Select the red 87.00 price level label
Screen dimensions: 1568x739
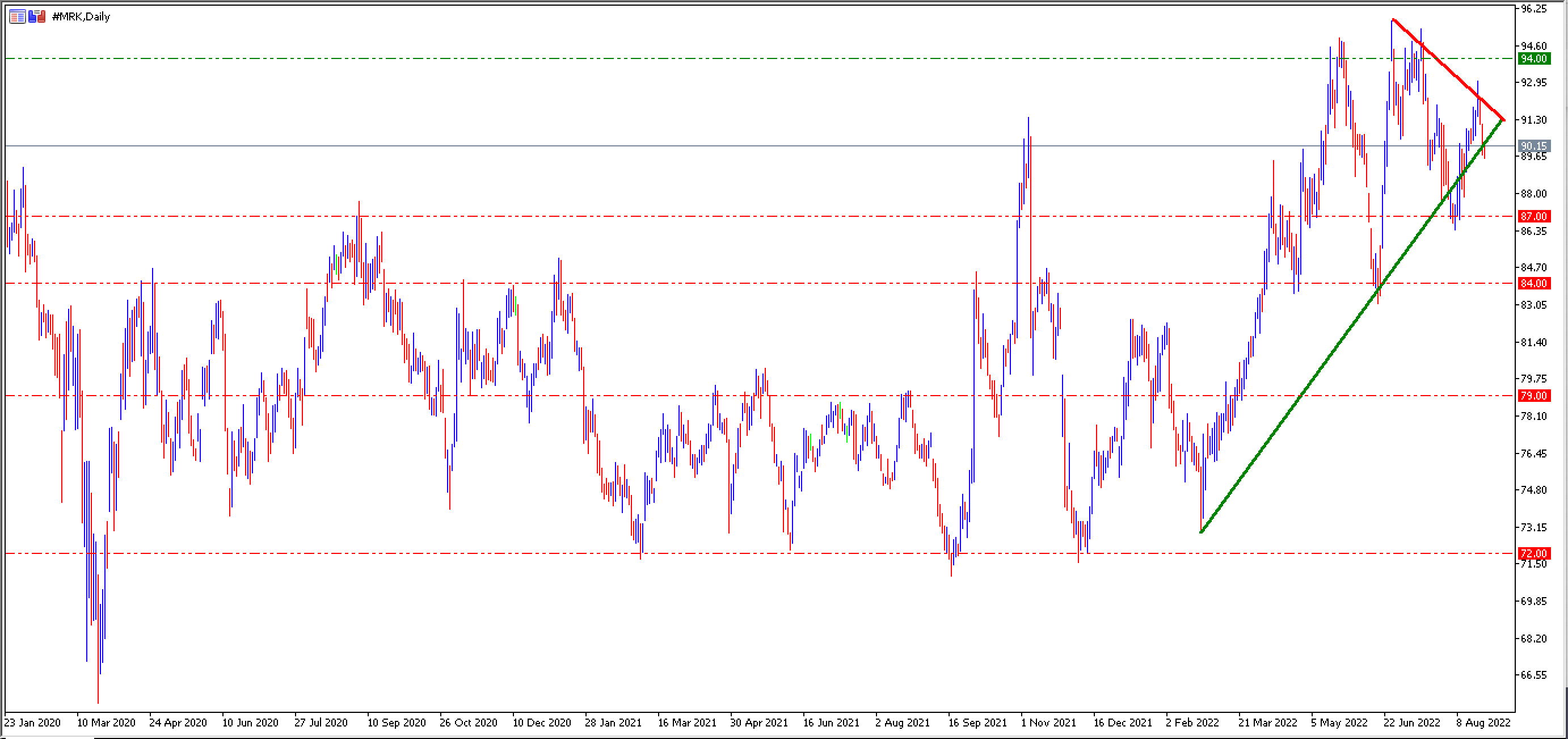[1533, 216]
